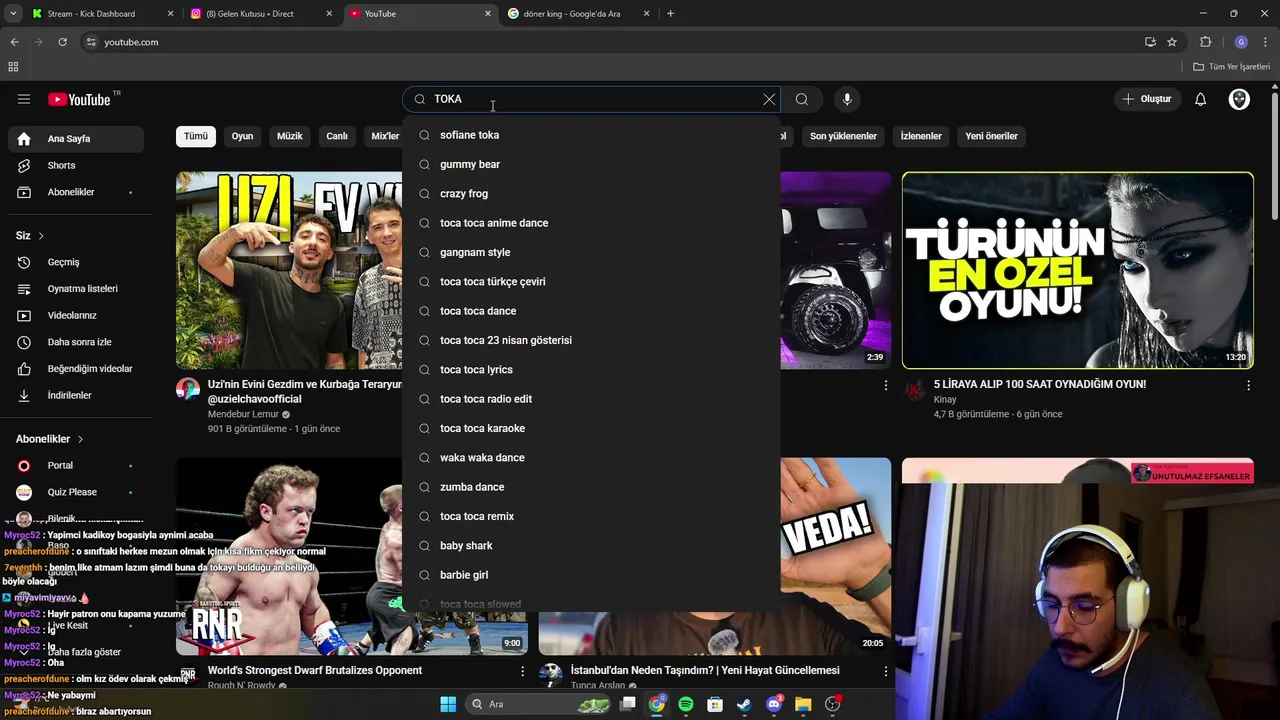Open Daha sonra izle list

point(76,342)
